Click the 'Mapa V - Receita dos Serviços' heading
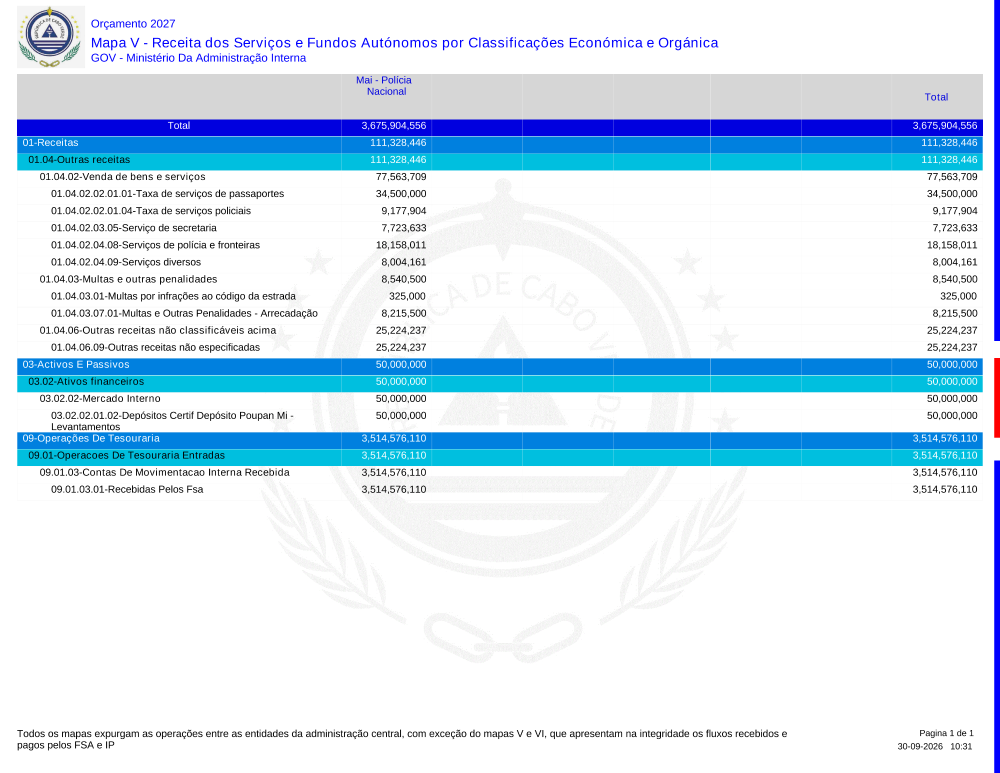 click(x=404, y=43)
